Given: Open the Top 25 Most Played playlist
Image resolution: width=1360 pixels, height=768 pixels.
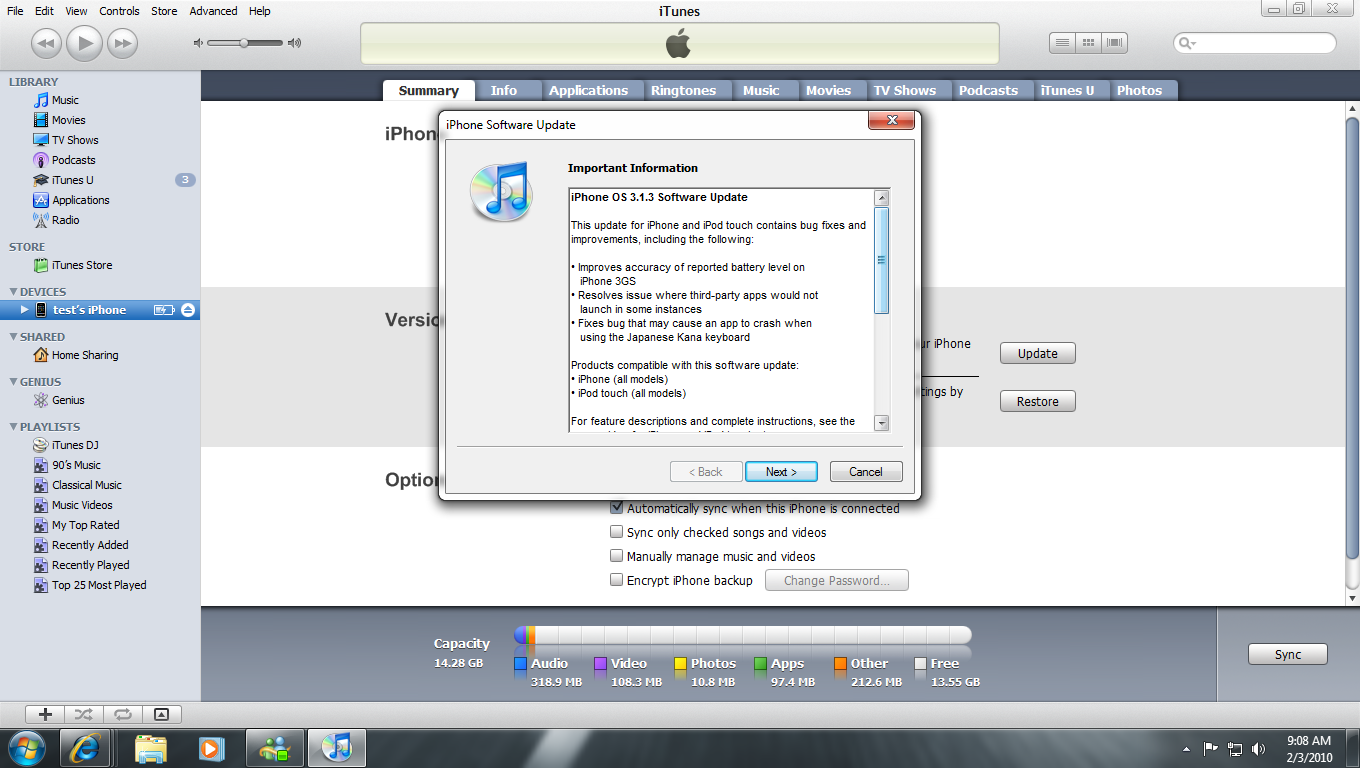Looking at the screenshot, I should [100, 585].
